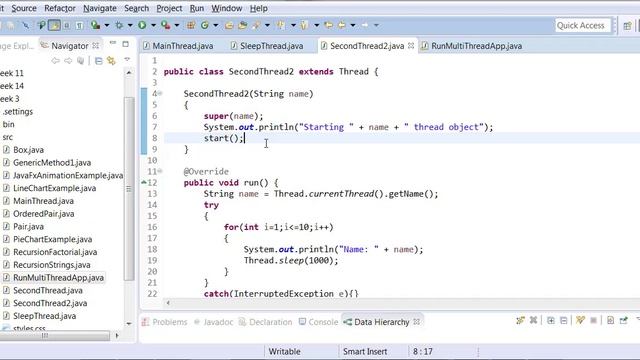Click the X remove icon in Data Hierarchy toolbar
This screenshot has width=640, height=360.
[533, 320]
